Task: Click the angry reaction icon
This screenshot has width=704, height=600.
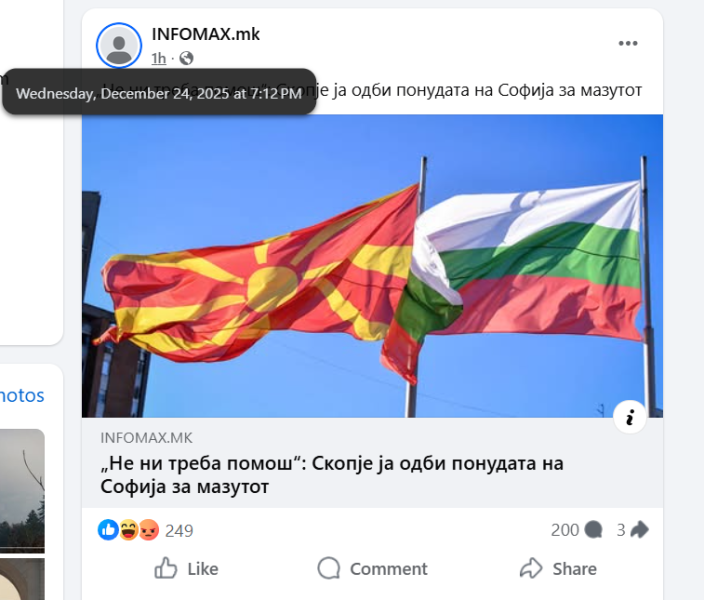Action: pyautogui.click(x=149, y=530)
